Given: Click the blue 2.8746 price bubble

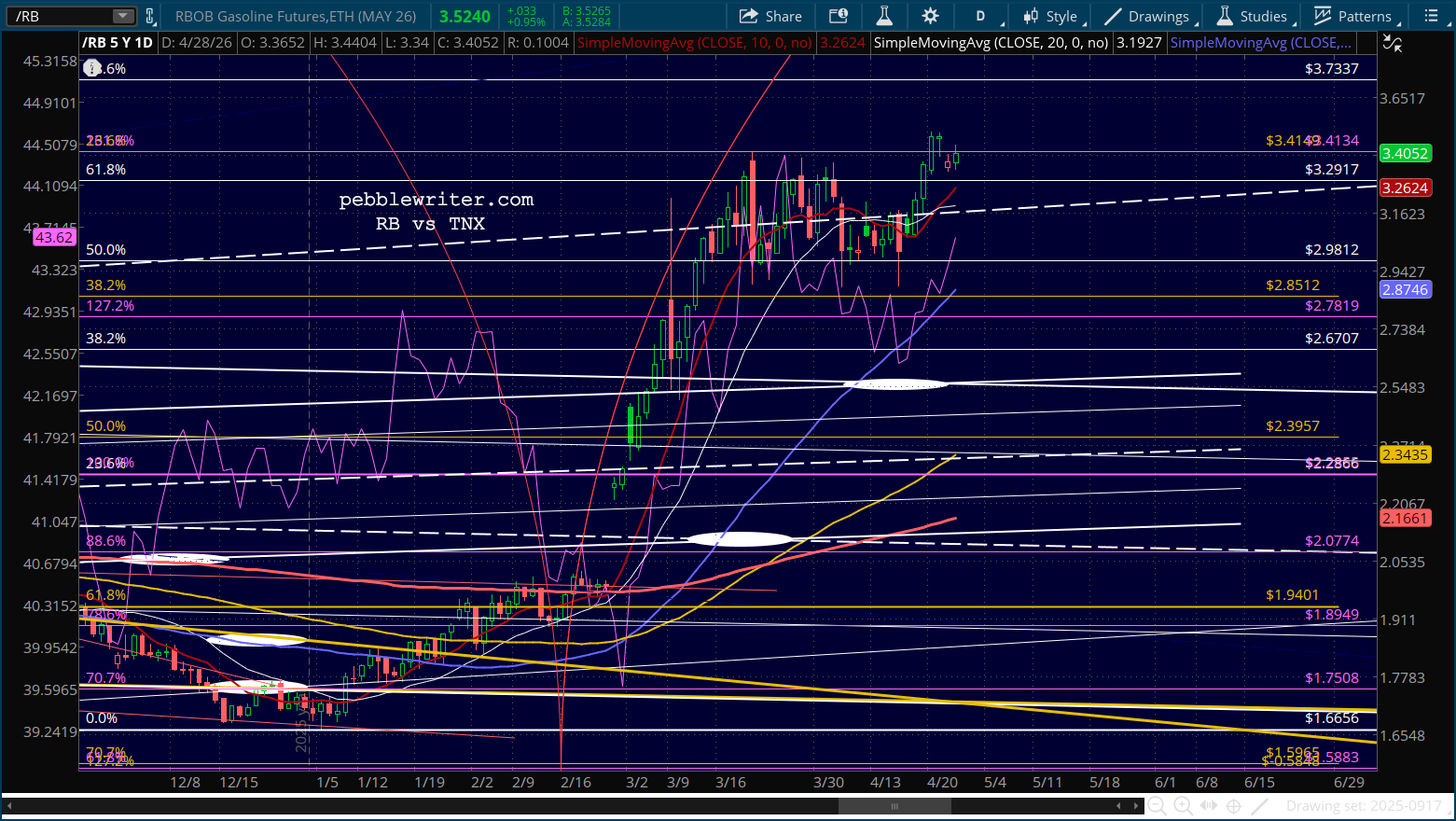Looking at the screenshot, I should tap(1405, 289).
